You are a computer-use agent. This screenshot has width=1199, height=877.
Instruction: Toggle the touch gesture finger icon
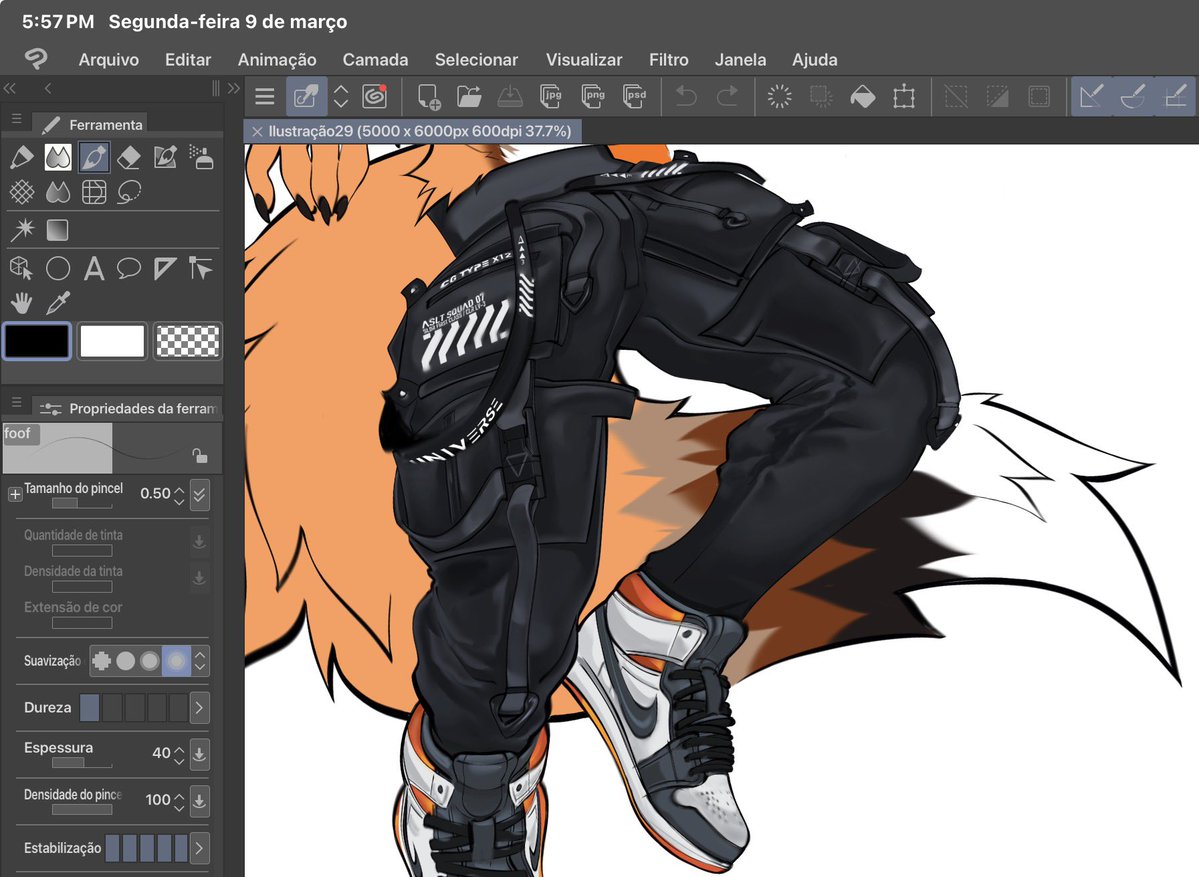(306, 96)
